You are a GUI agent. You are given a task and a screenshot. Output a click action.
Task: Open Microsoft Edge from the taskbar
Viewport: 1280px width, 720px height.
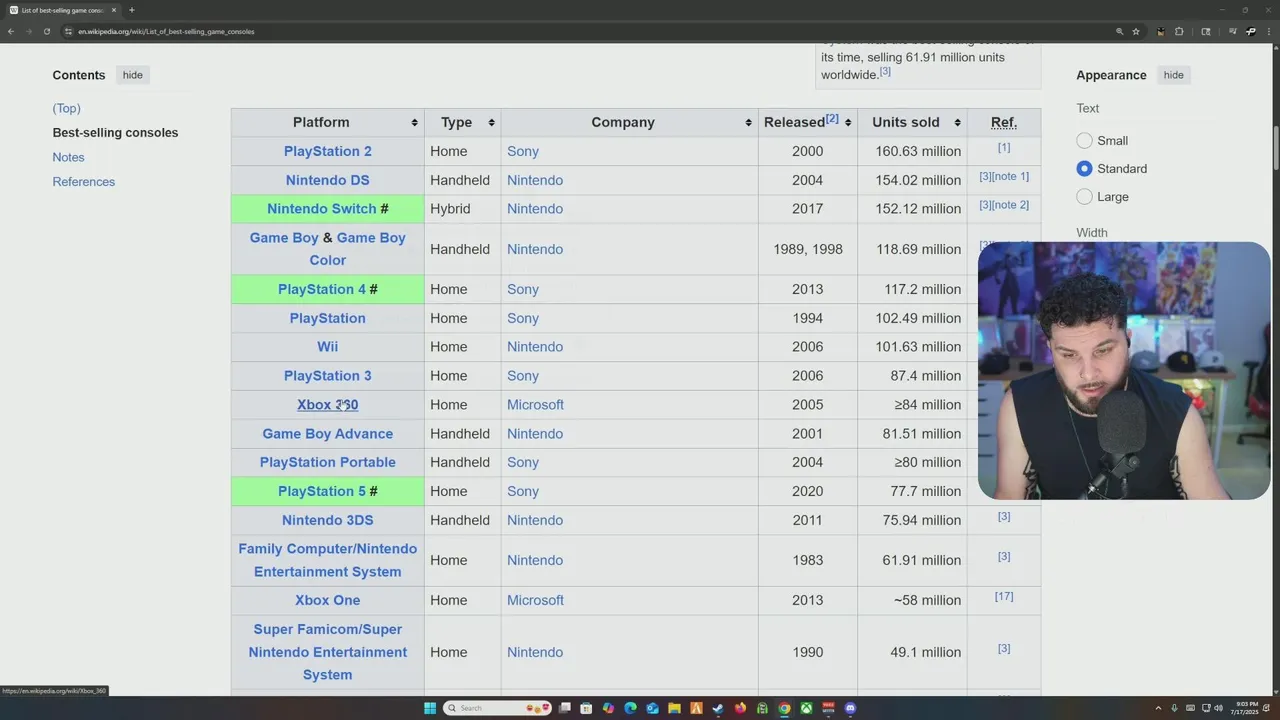click(x=631, y=708)
